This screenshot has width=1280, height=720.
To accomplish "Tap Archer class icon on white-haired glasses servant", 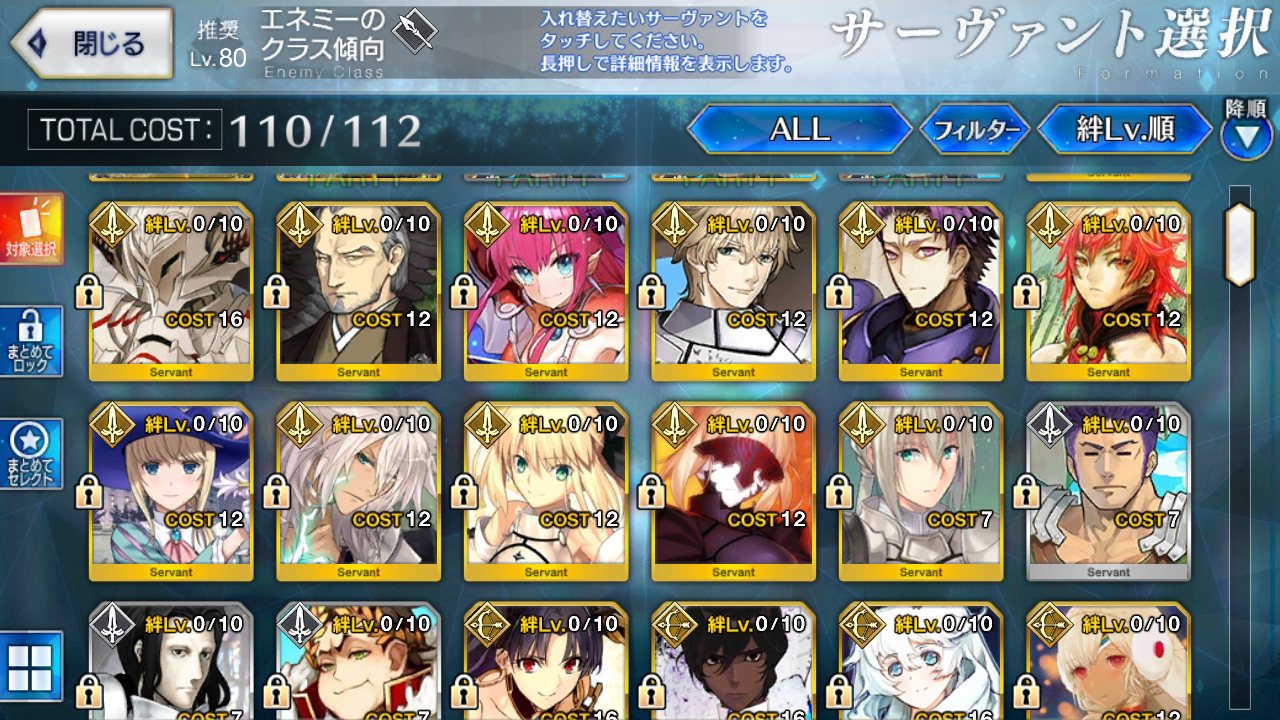I will (861, 626).
